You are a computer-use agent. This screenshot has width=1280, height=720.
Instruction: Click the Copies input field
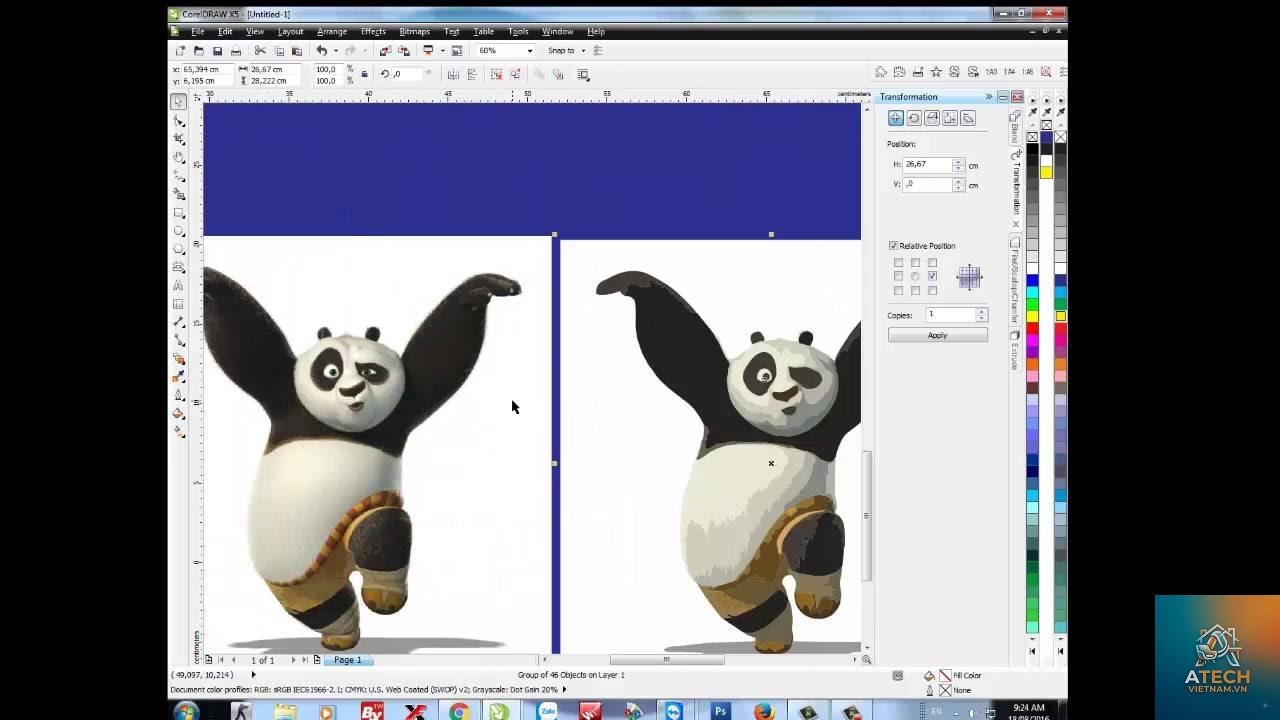coord(950,314)
